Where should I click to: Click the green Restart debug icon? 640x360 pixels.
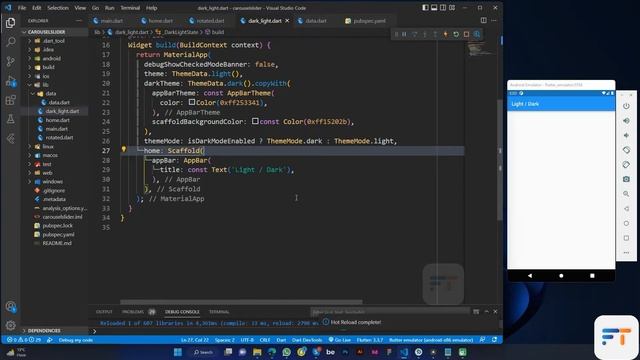tap(456, 34)
